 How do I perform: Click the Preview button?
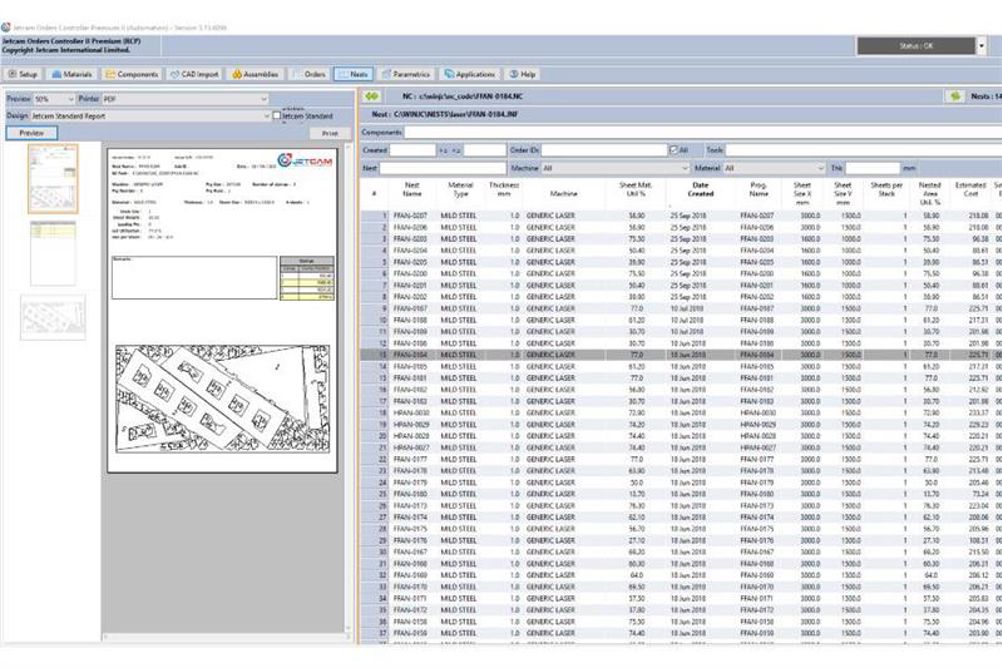(32, 133)
